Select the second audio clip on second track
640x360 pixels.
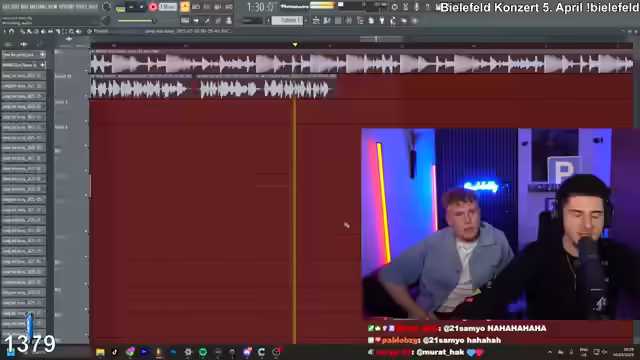266,87
